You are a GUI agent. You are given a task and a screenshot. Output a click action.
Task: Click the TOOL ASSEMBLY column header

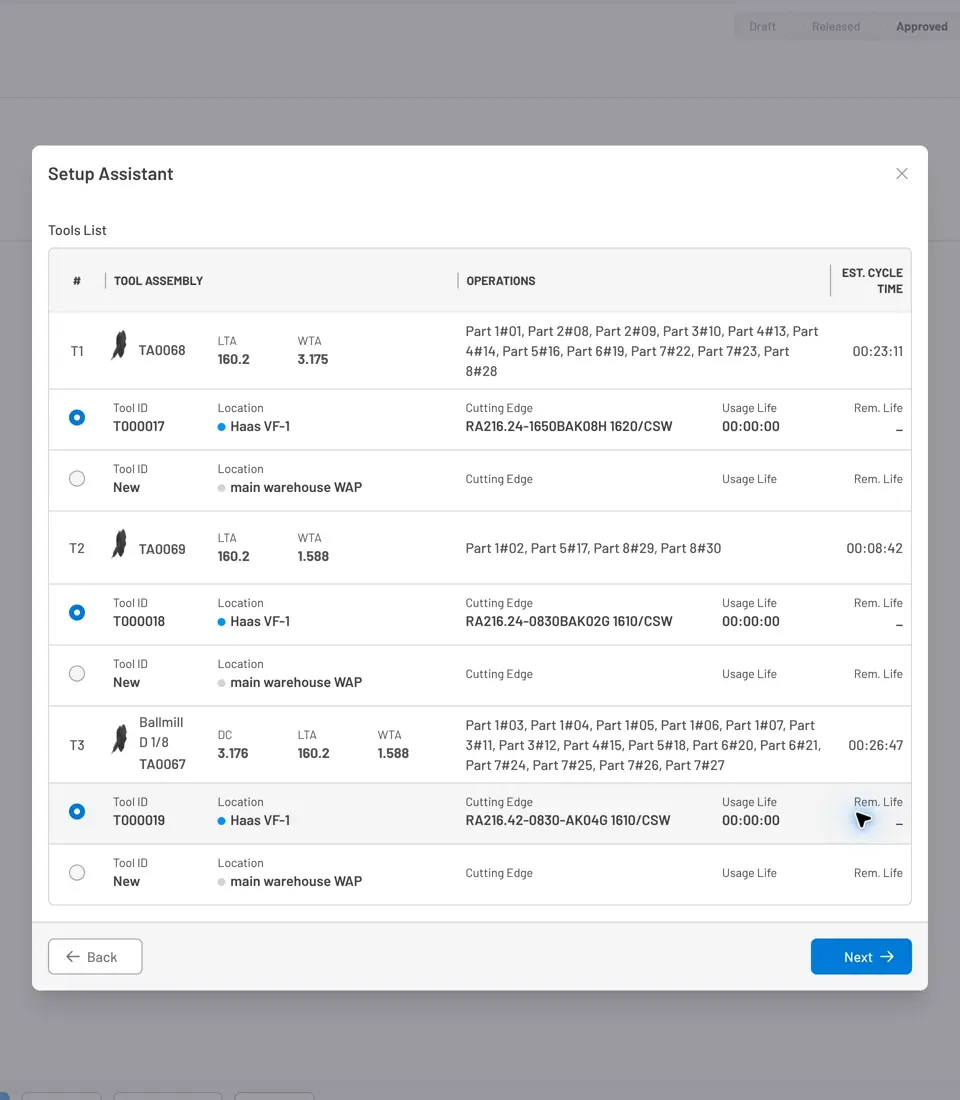click(159, 281)
